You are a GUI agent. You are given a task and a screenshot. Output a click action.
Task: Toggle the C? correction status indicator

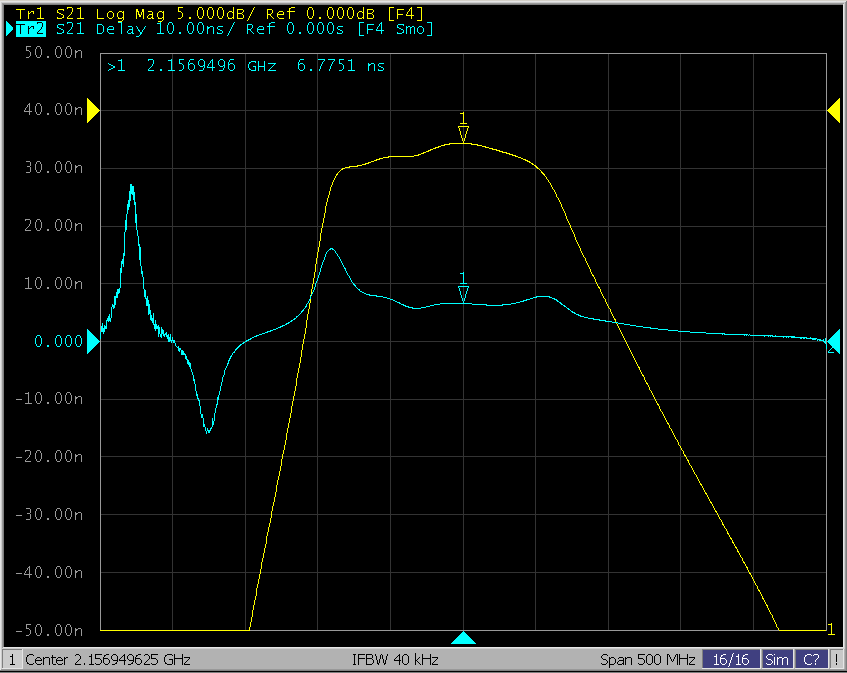[x=812, y=660]
